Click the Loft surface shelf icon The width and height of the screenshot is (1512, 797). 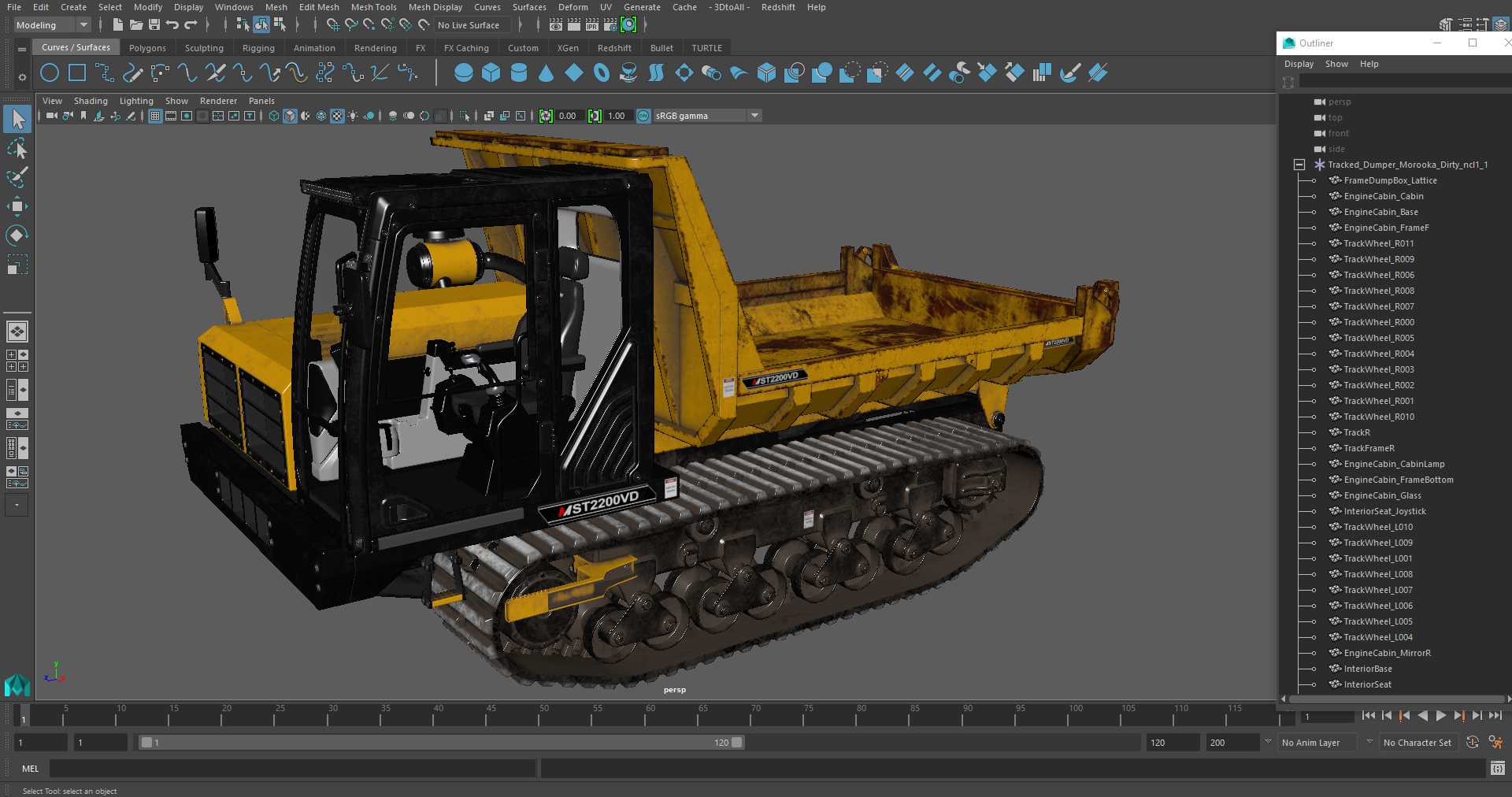(656, 73)
